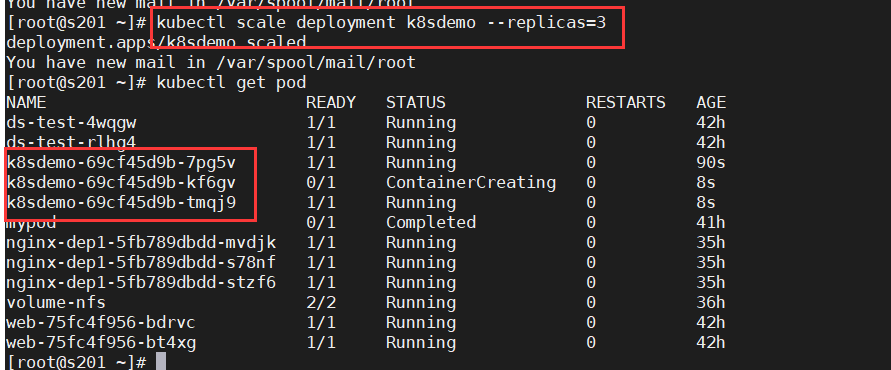Click the RESTARTS column header

pos(626,103)
